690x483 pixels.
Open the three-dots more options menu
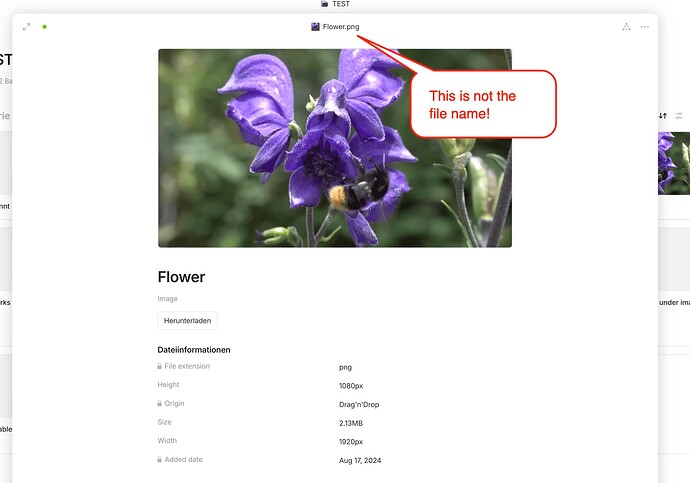[x=645, y=27]
